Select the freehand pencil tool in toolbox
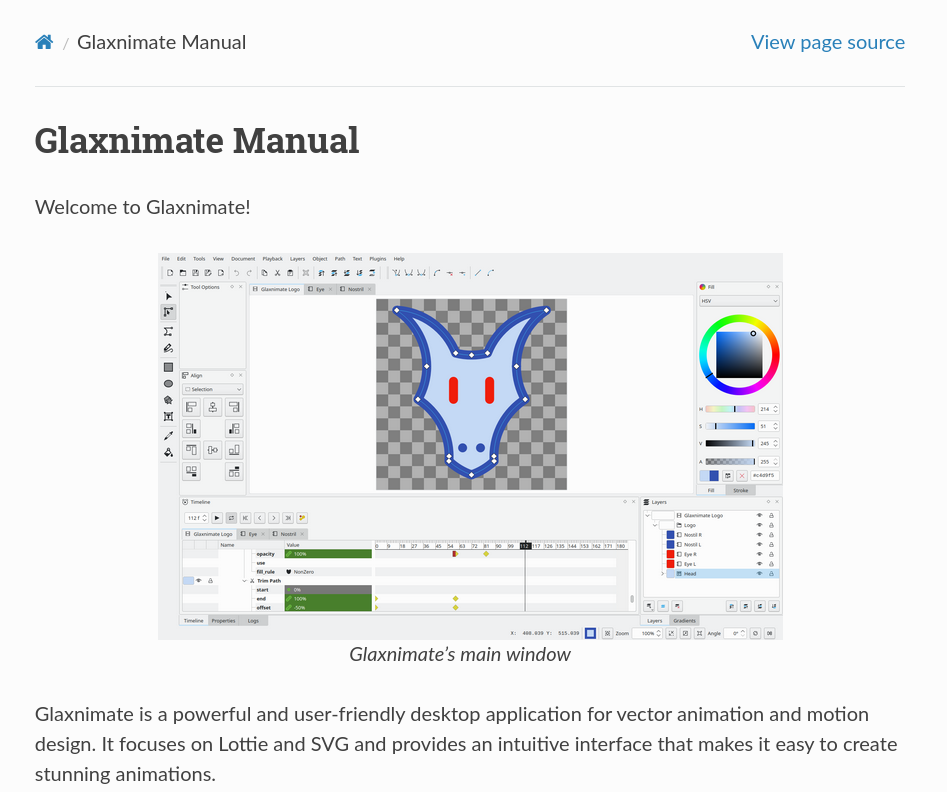Viewport: 947px width, 792px height. click(x=169, y=349)
